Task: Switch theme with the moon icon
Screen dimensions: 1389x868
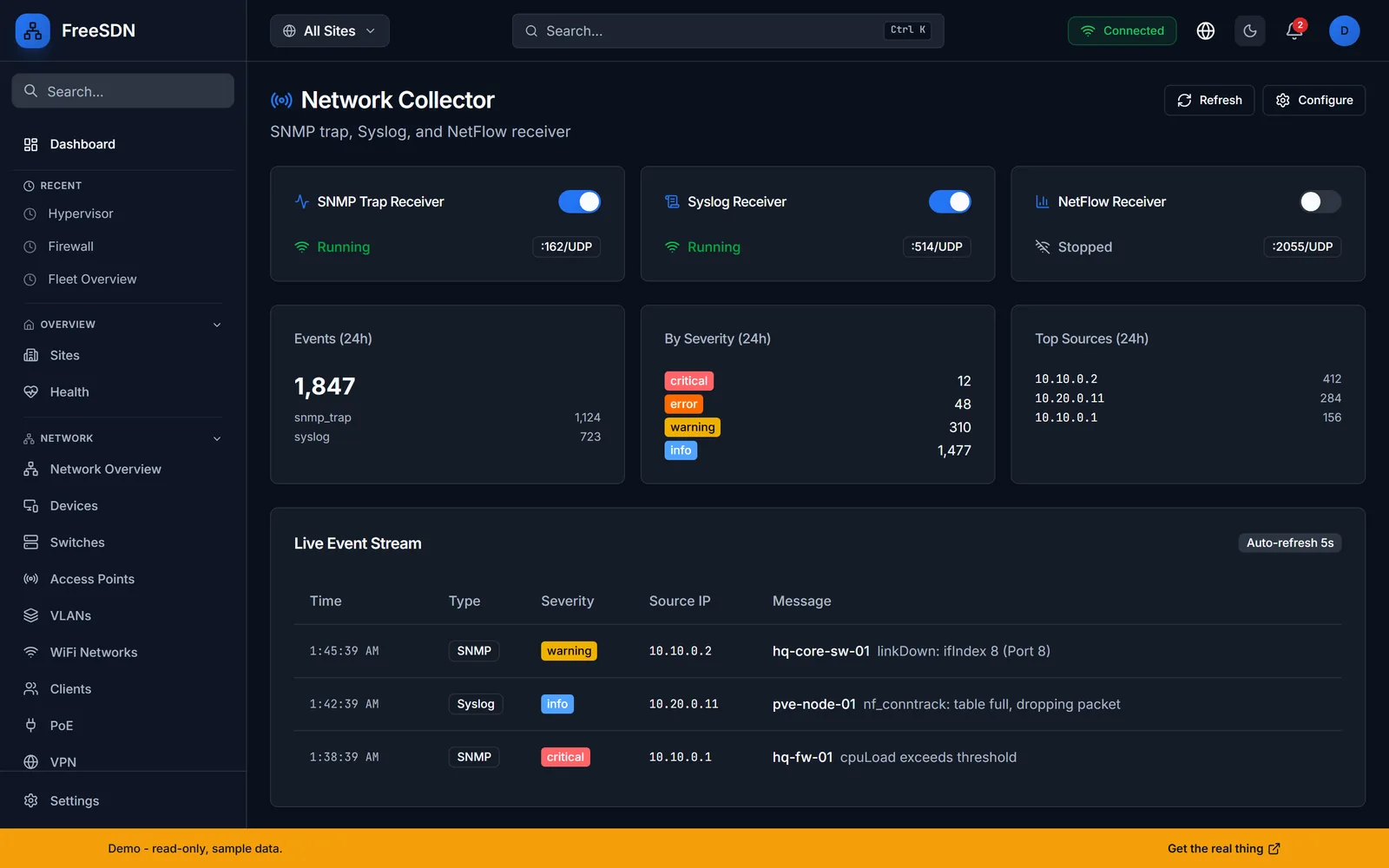Action: point(1250,31)
